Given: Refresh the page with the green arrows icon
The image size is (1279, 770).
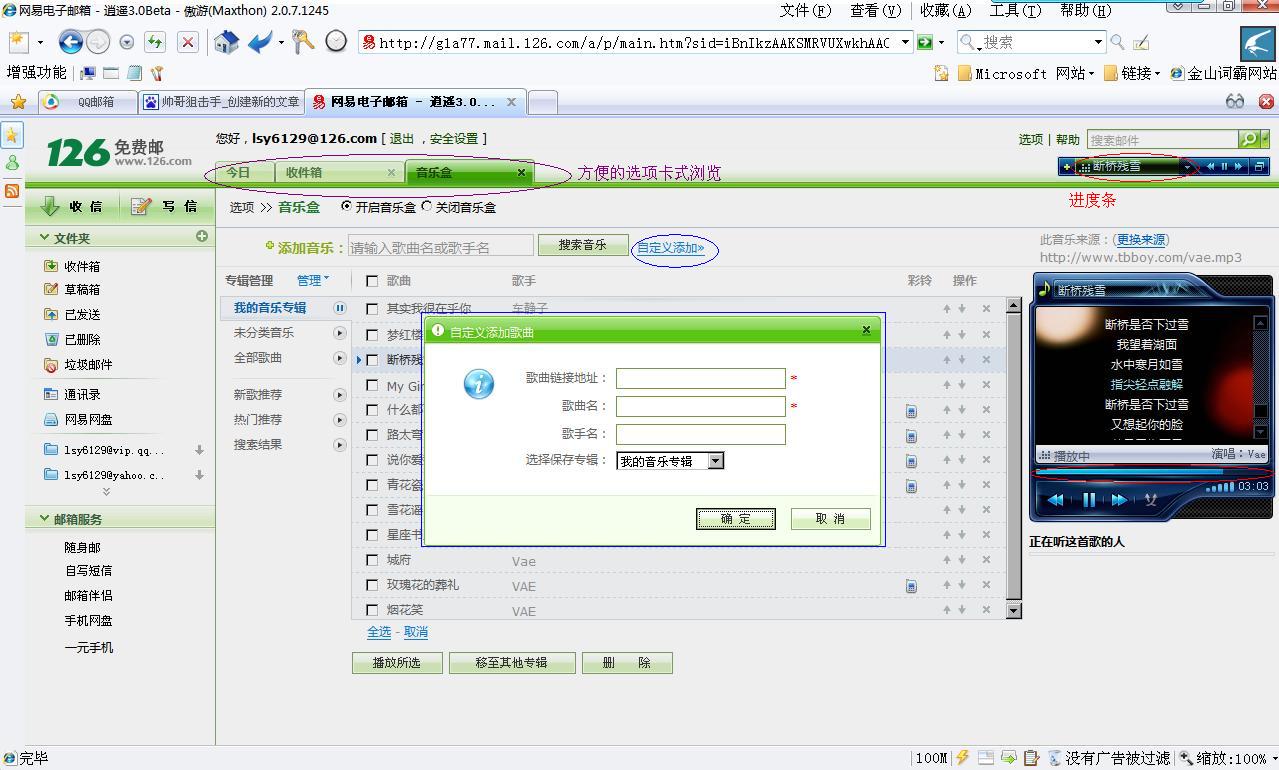Looking at the screenshot, I should point(154,42).
